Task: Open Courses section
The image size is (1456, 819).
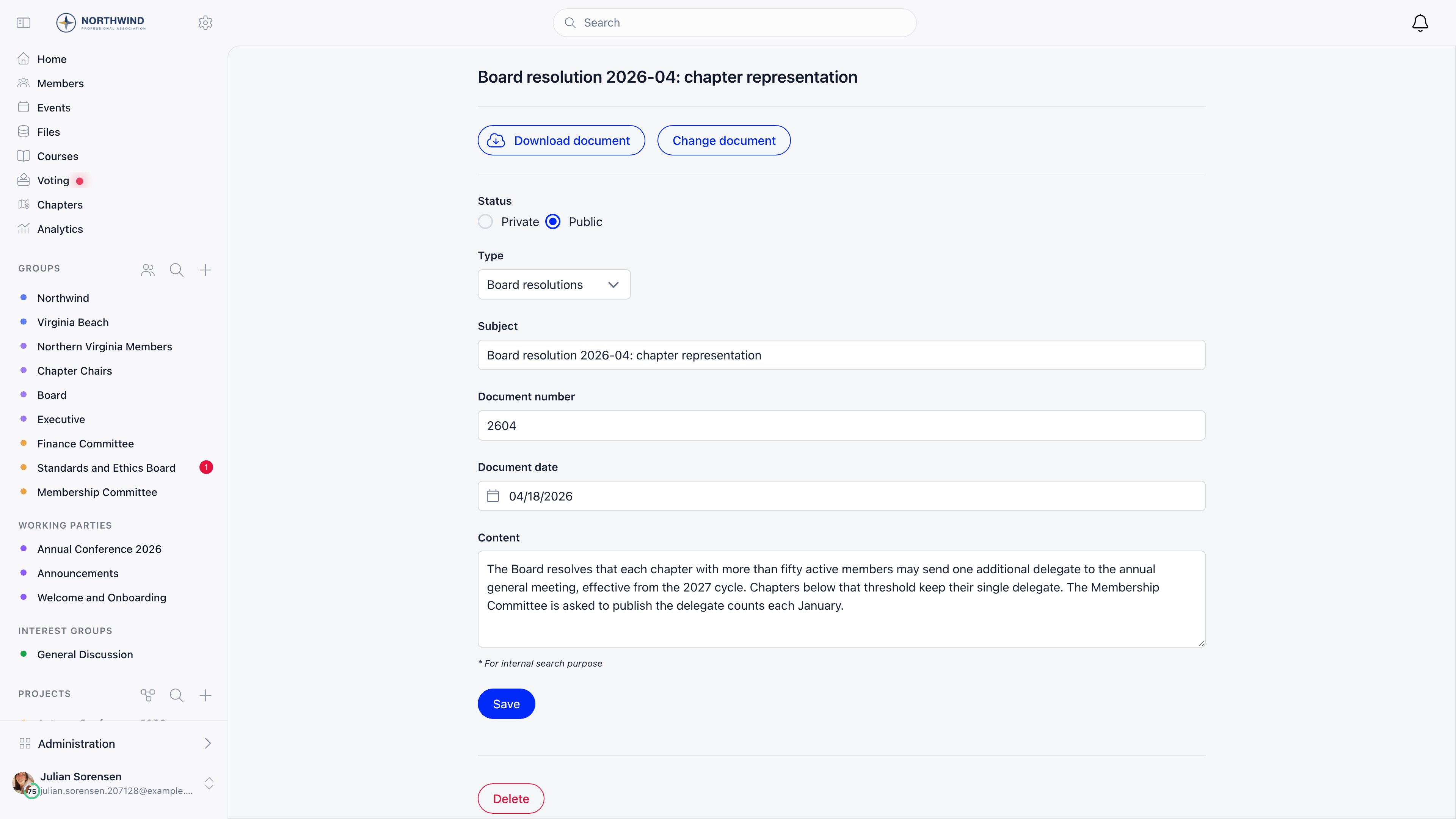Action: coord(58,156)
